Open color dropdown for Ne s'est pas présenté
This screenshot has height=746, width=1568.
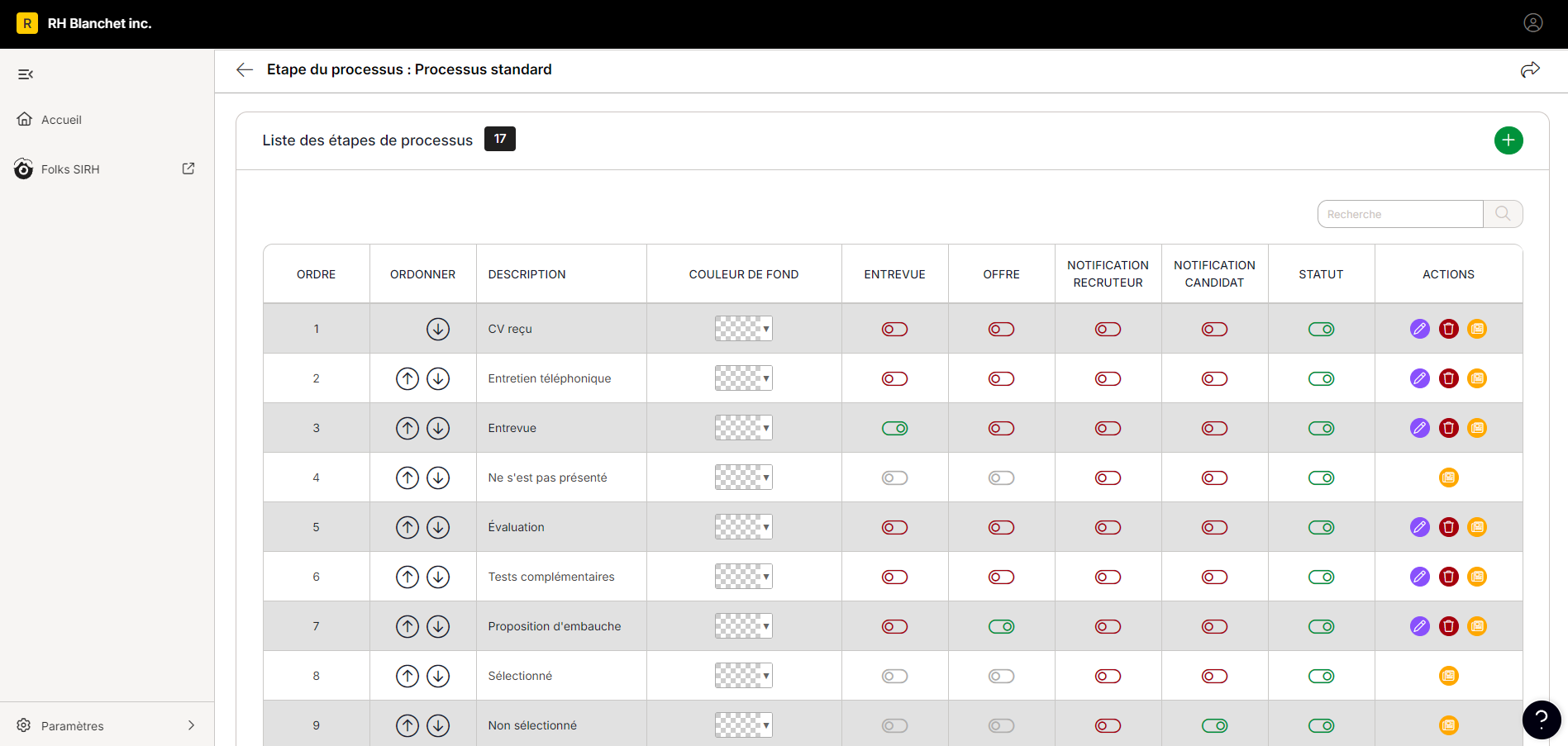click(744, 478)
